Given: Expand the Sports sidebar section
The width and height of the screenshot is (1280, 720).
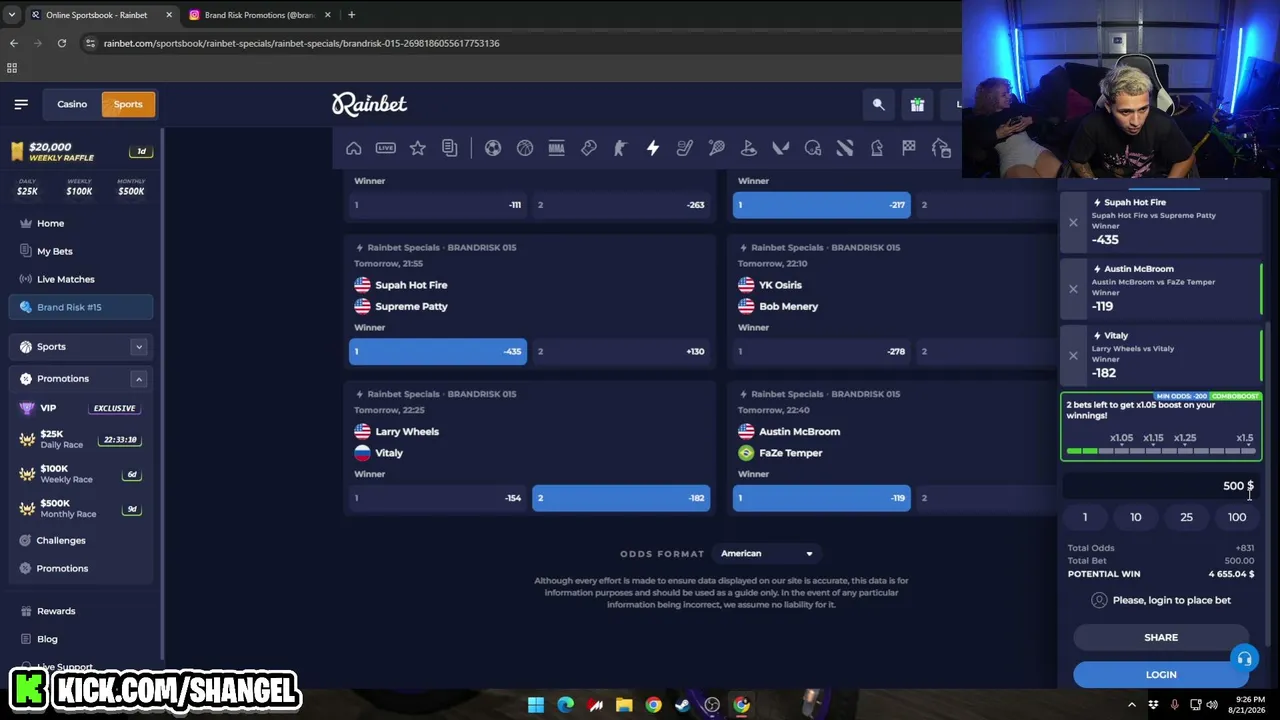Looking at the screenshot, I should 139,347.
